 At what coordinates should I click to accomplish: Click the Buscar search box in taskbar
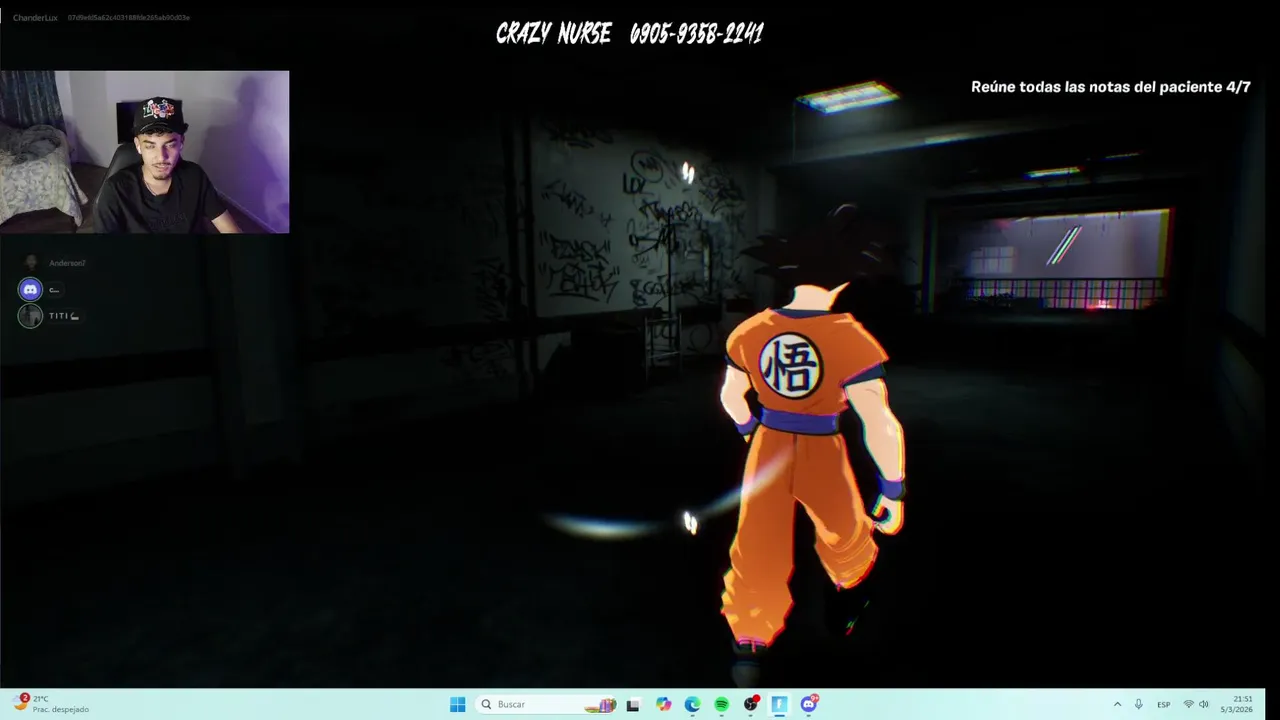tap(547, 704)
